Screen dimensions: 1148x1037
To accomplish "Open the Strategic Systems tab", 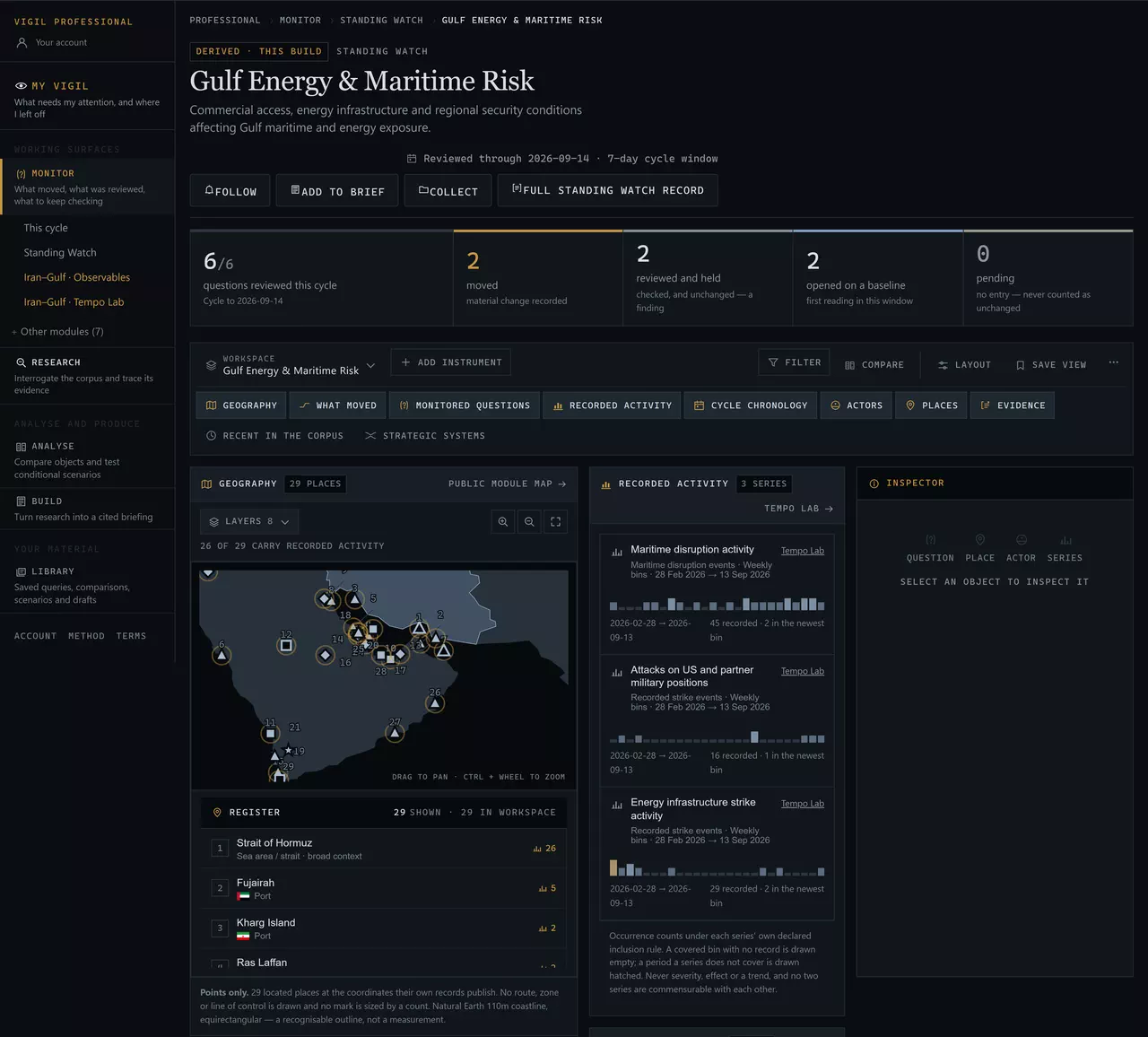I will pyautogui.click(x=424, y=436).
